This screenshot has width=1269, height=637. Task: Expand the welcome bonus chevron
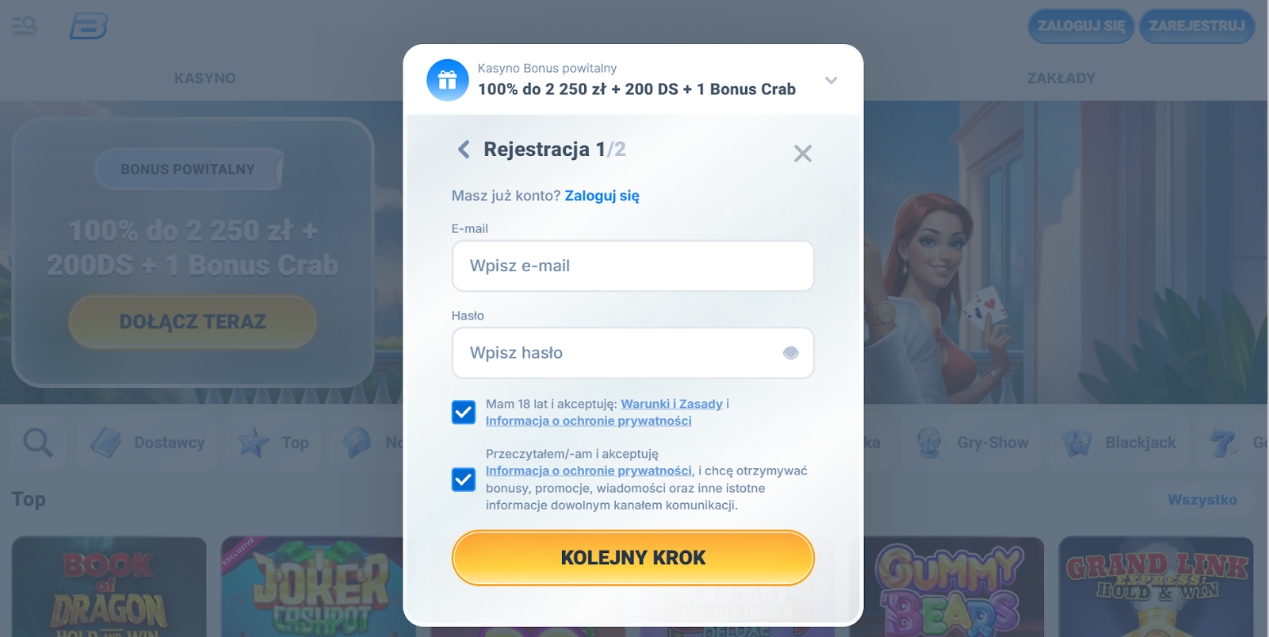pos(831,80)
